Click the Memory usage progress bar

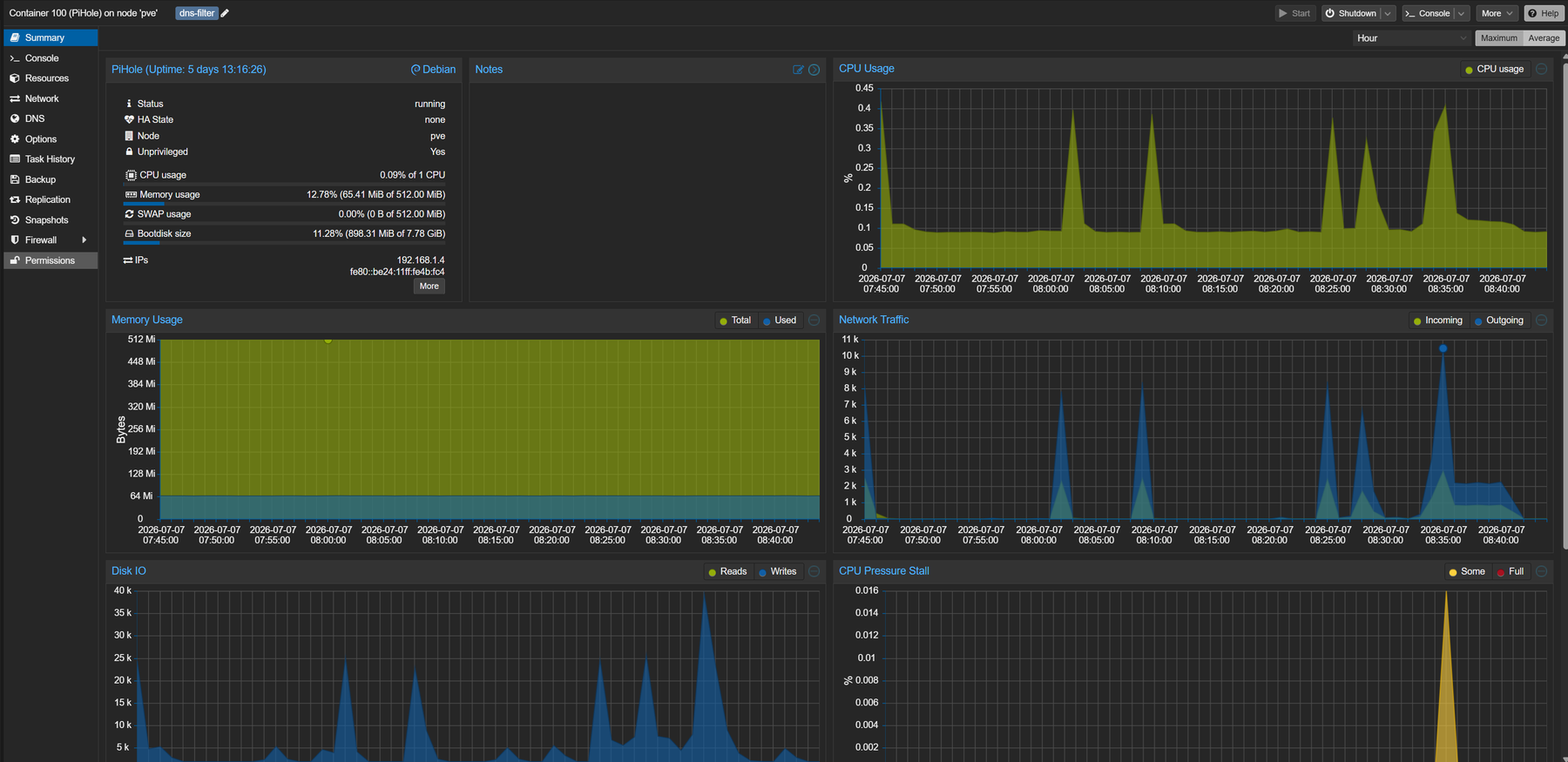click(284, 203)
